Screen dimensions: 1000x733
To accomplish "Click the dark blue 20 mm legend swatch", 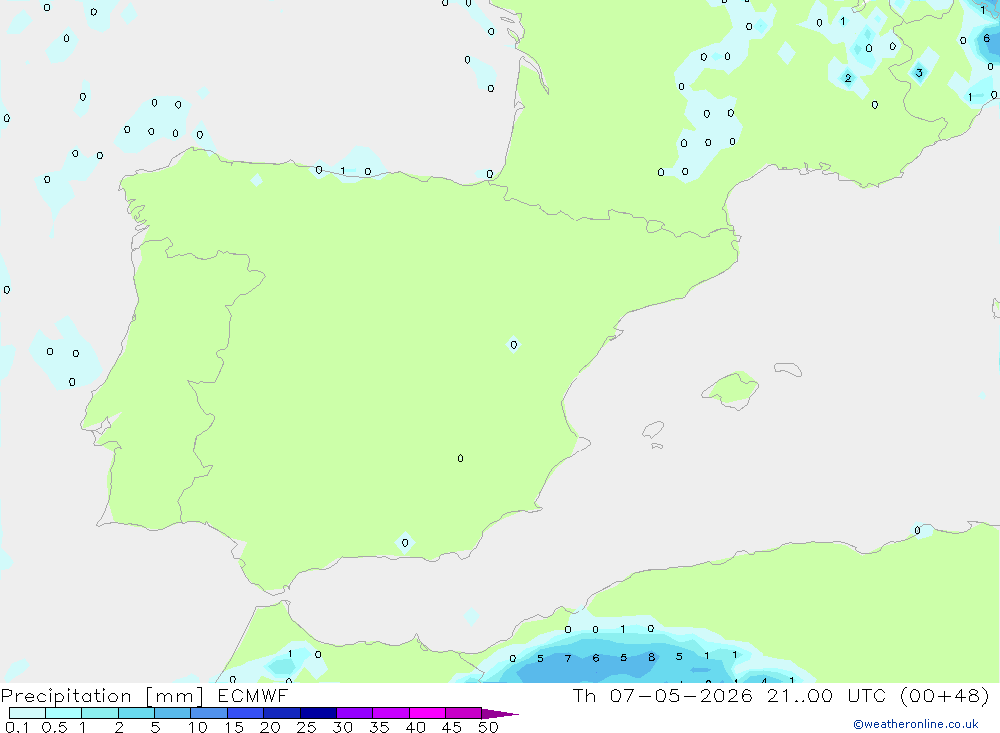I will [281, 713].
